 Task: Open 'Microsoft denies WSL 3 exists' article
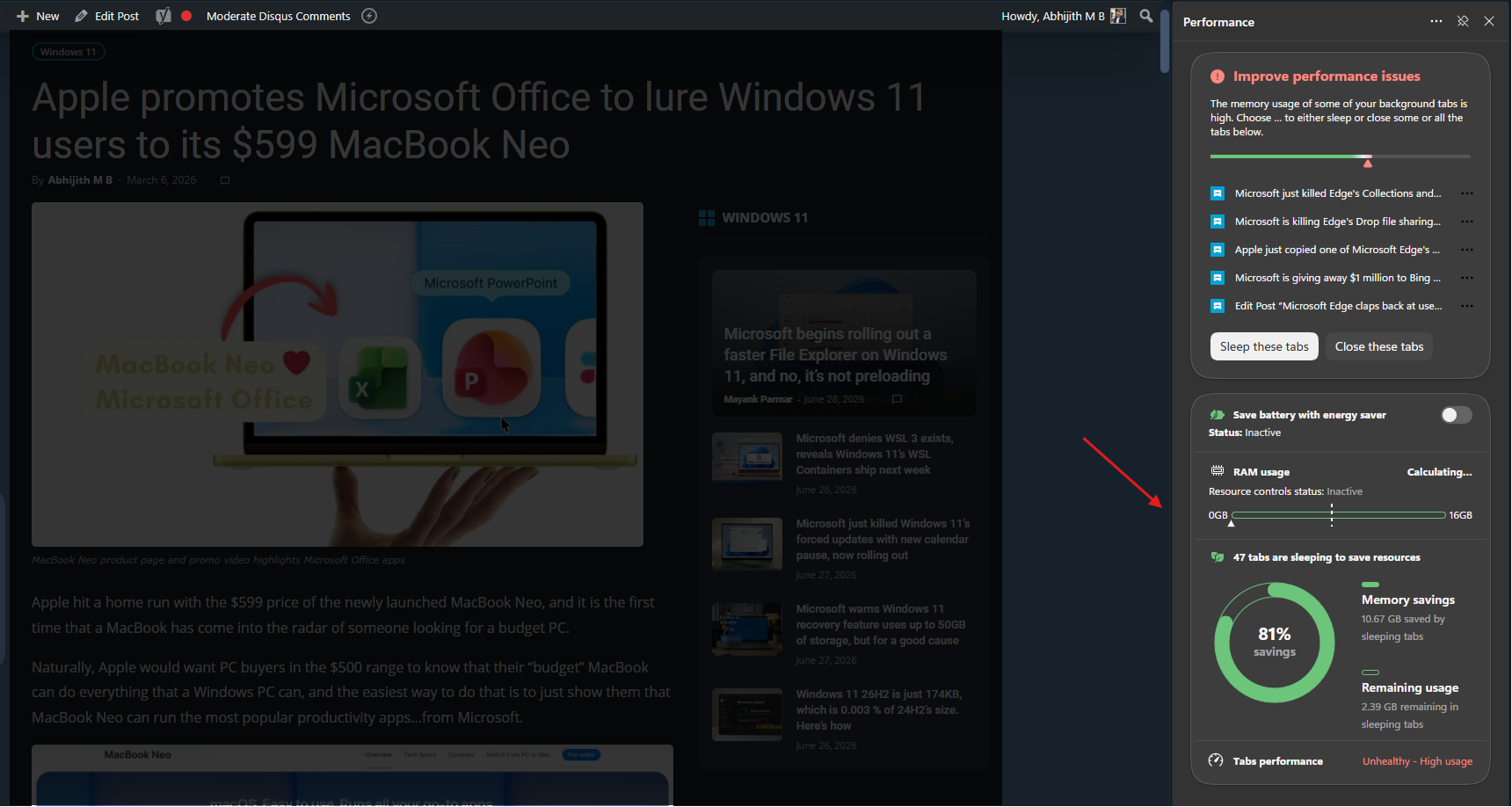tap(875, 454)
